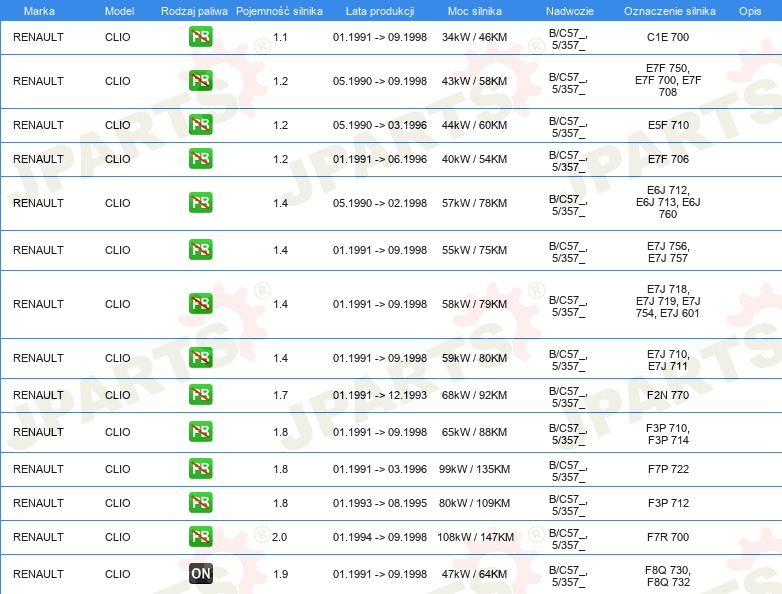Viewport: 782px width, 594px height.
Task: Click the petrol fuel icon for engine C1E 700
Action: [200, 37]
